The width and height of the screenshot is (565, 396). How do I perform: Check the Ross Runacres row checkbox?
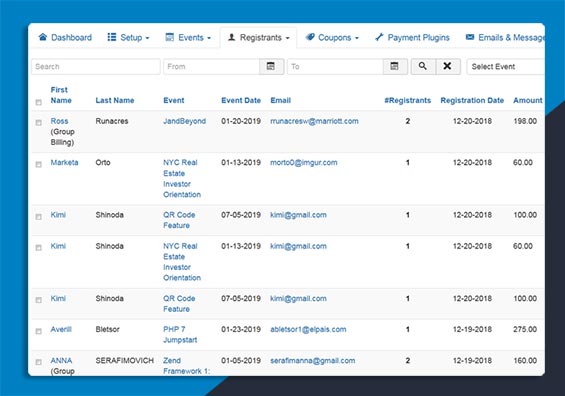[39, 123]
